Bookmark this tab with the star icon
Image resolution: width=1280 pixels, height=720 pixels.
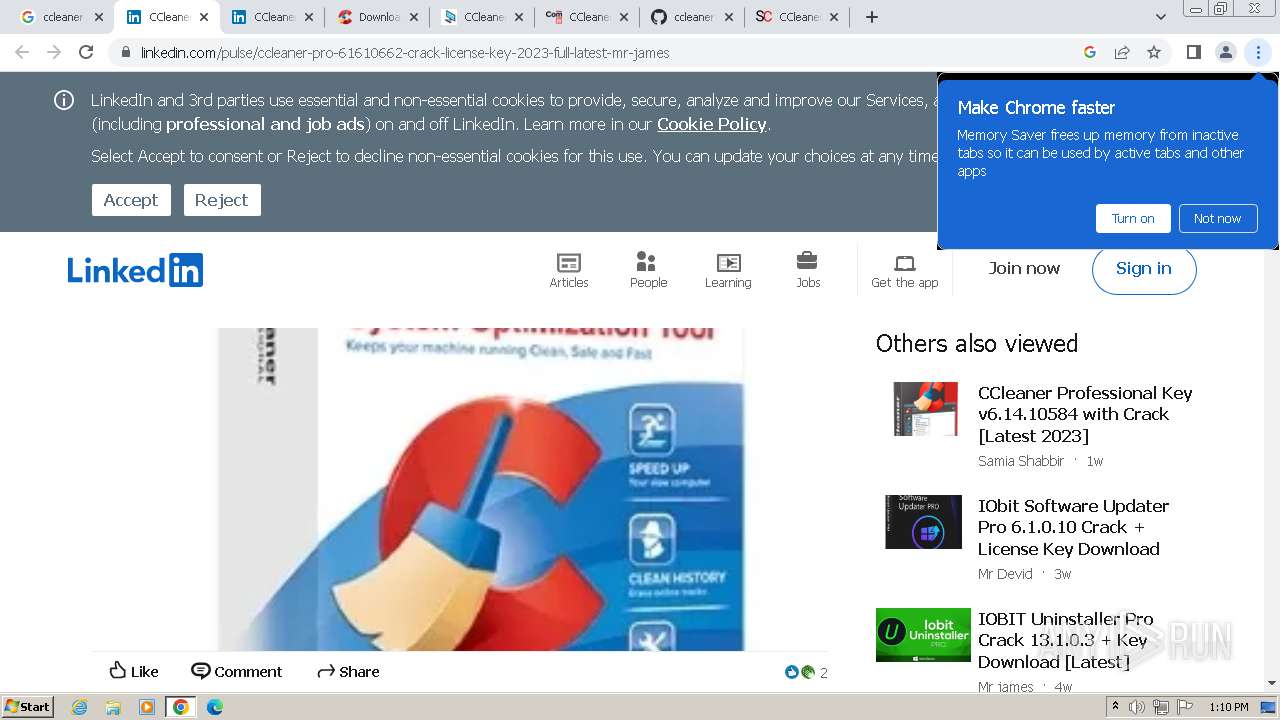pyautogui.click(x=1154, y=52)
